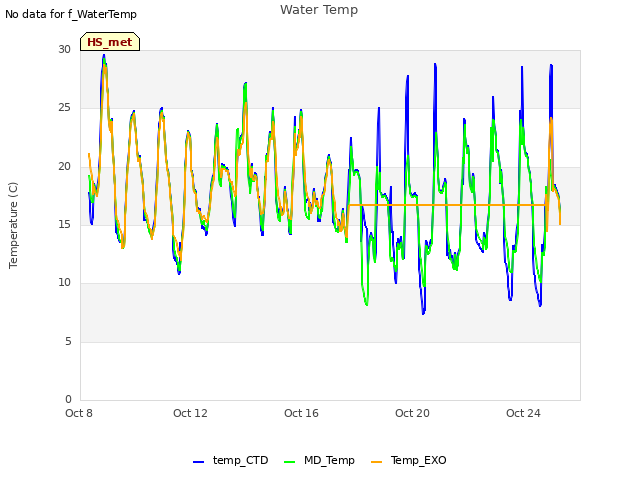Click the 20 y-axis tick label
Screen dimensions: 640x480
click(x=64, y=167)
